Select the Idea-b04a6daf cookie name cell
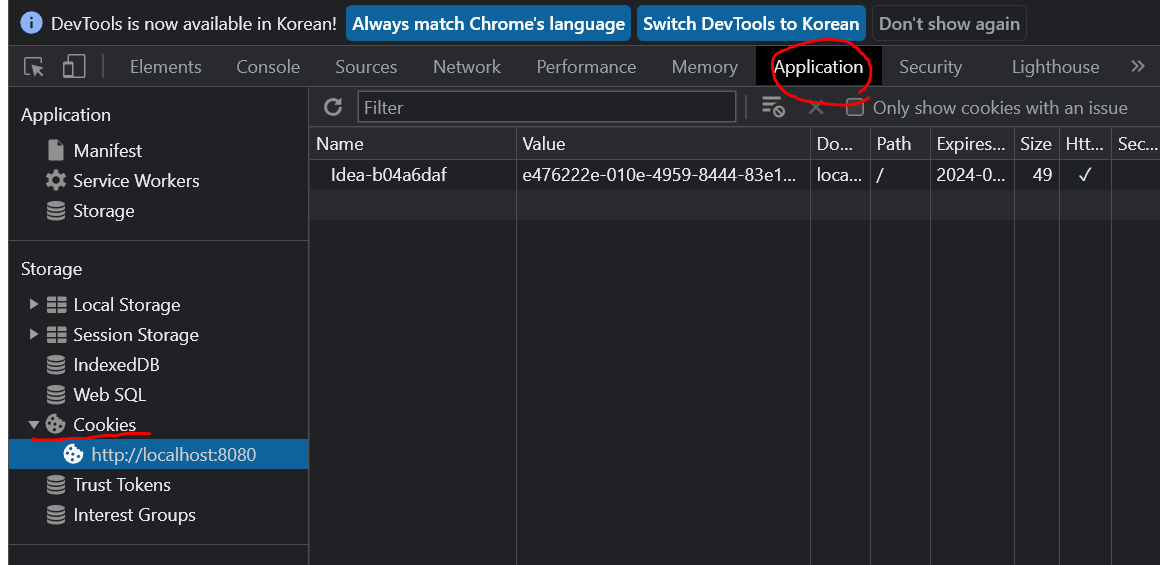This screenshot has height=565, width=1160. tap(413, 175)
